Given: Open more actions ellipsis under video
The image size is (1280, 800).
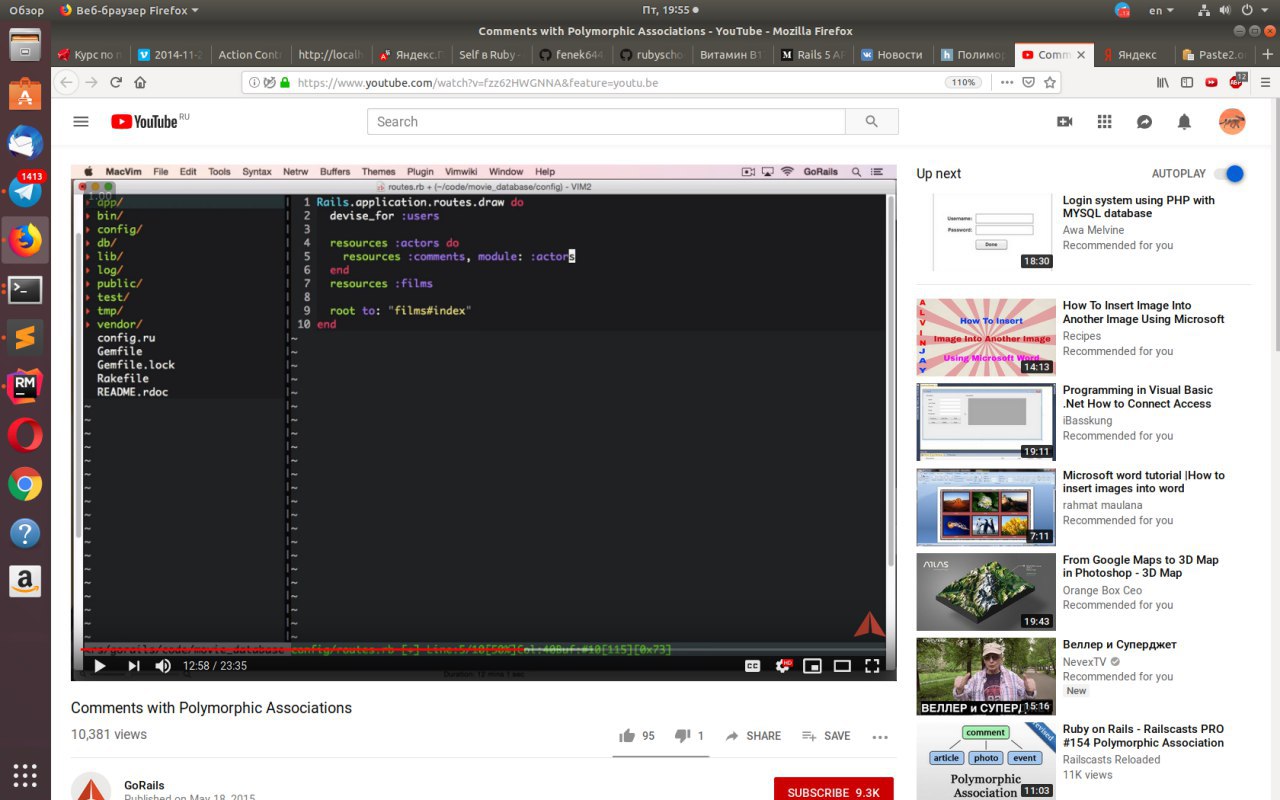Looking at the screenshot, I should click(880, 737).
